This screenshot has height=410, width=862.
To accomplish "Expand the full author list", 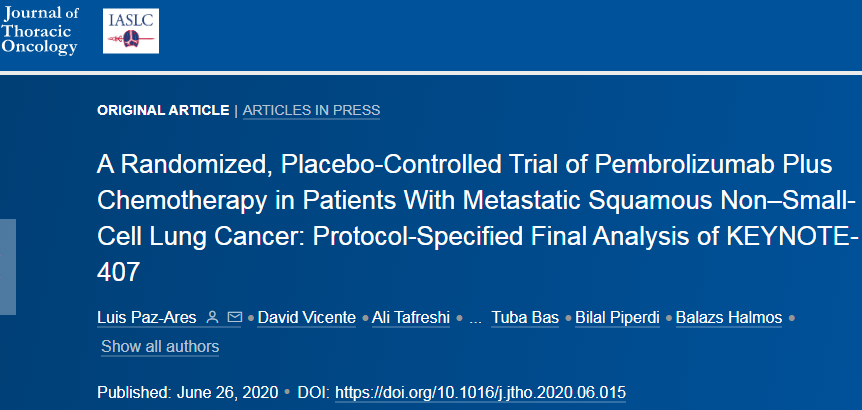I will [160, 346].
